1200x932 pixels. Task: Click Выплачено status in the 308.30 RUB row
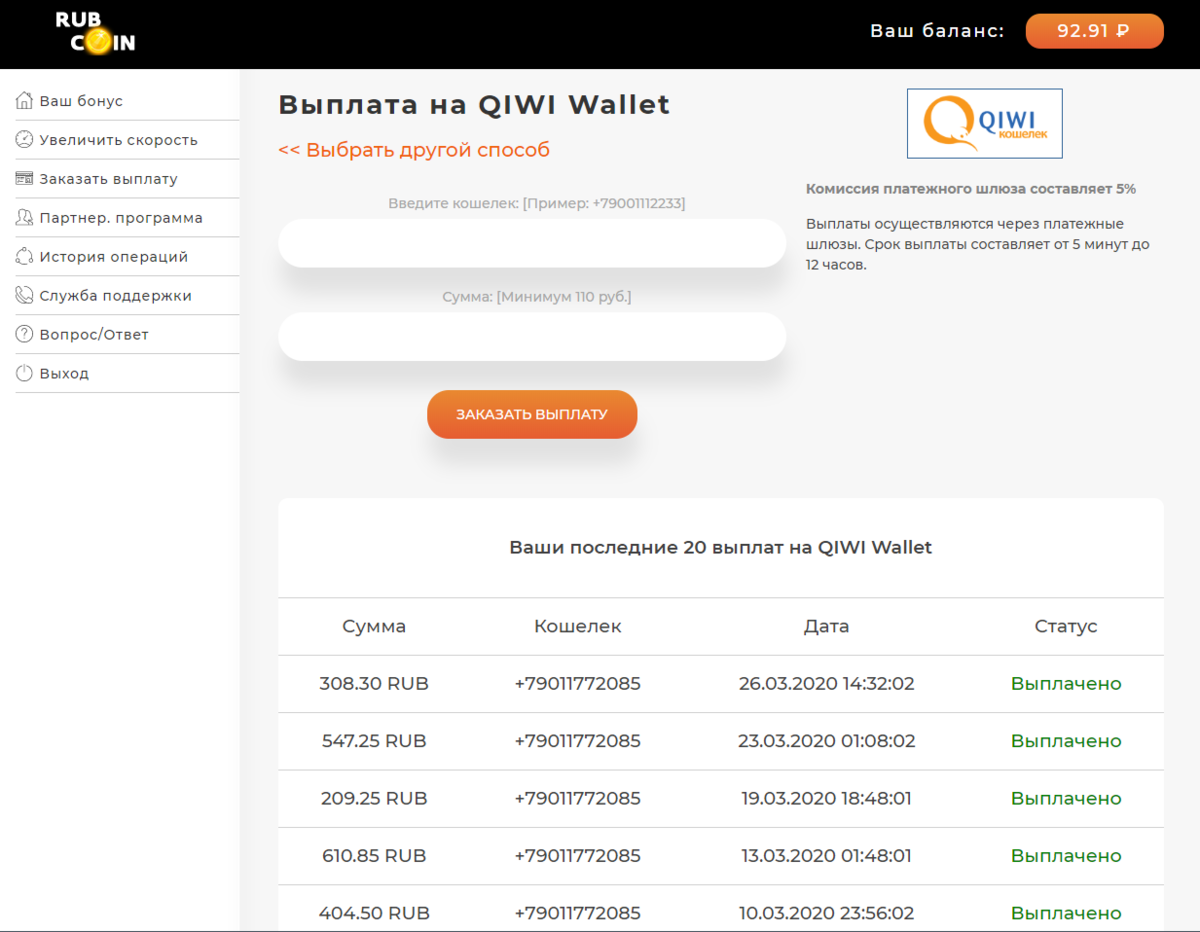(x=1066, y=684)
